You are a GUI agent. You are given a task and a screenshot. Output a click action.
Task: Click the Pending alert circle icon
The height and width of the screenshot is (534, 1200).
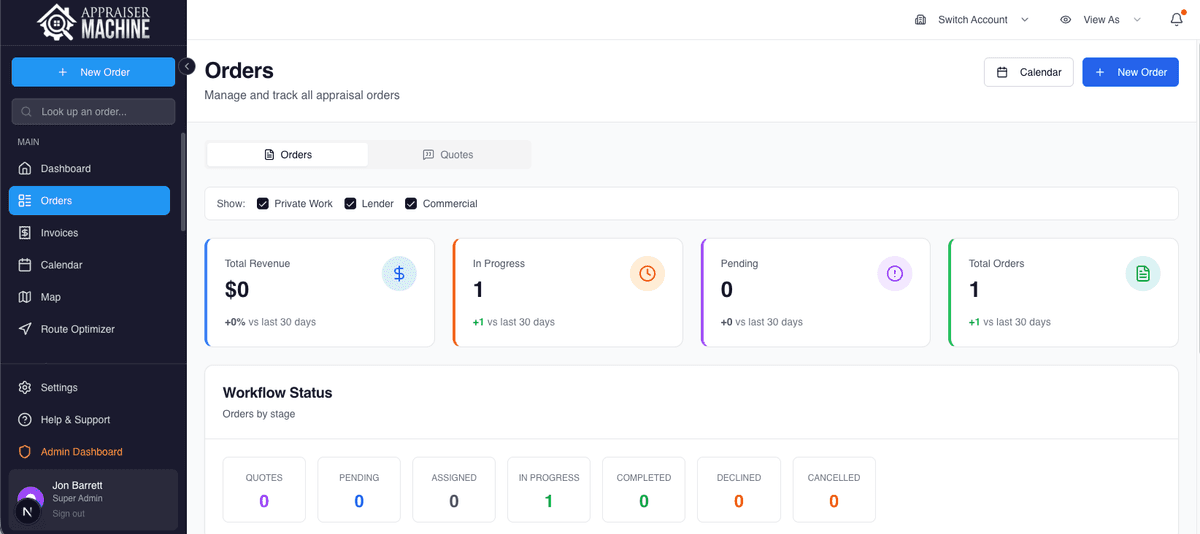tap(895, 273)
